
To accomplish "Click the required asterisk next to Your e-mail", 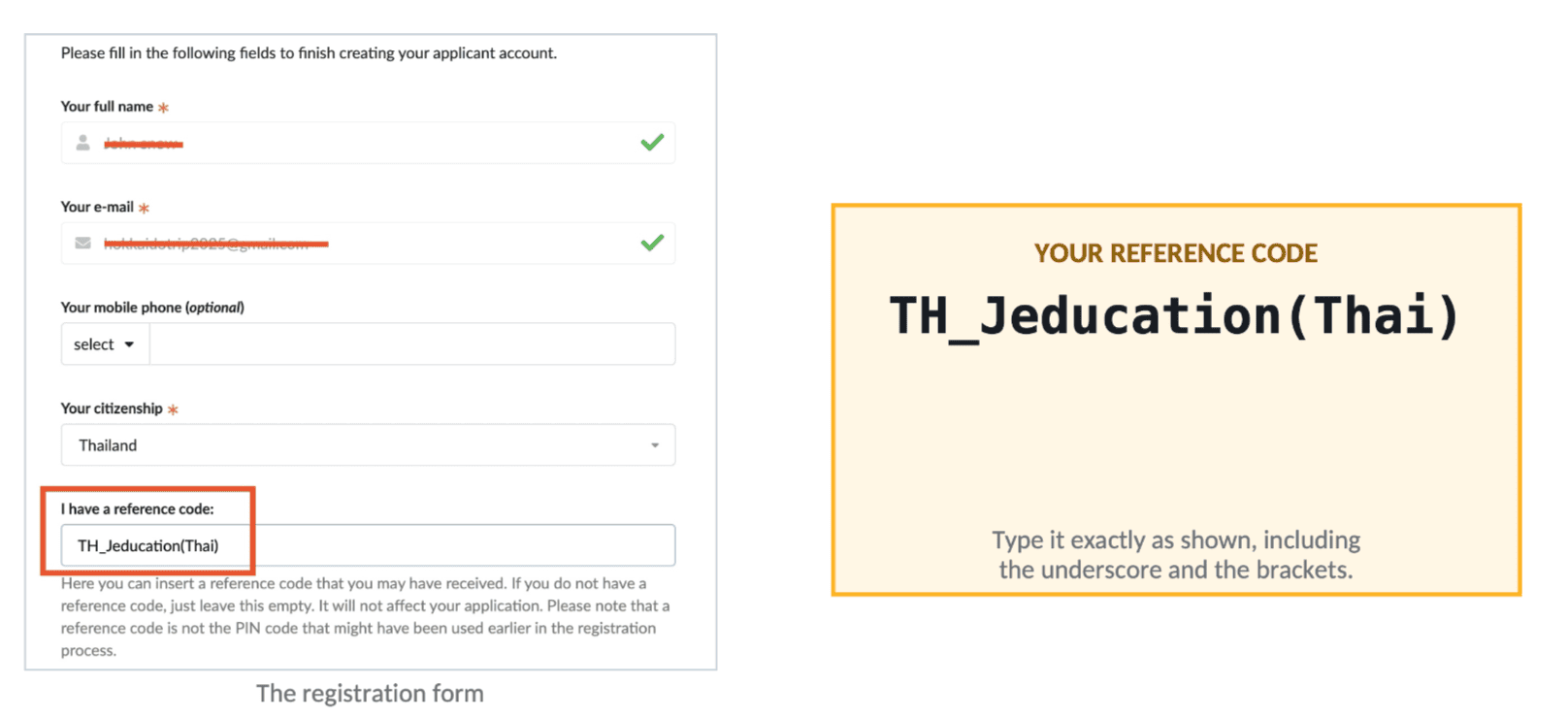I will 144,208.
